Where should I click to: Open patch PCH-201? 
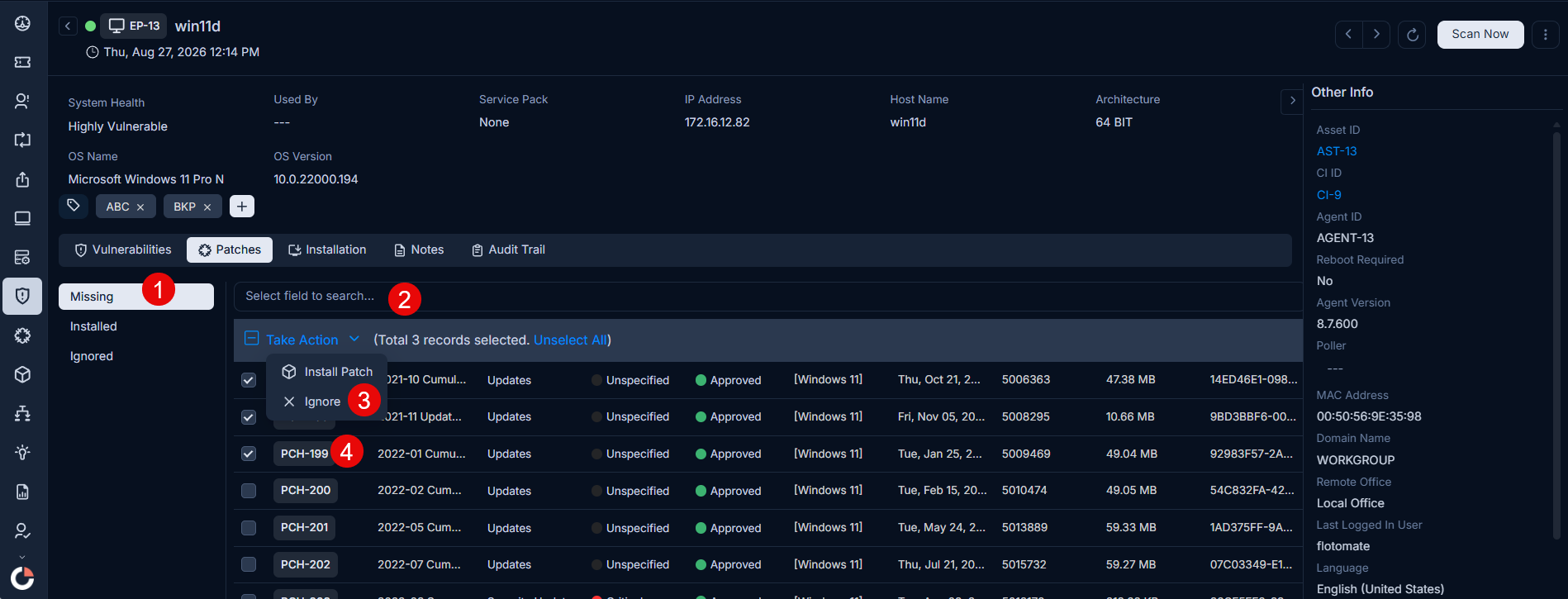pos(304,527)
